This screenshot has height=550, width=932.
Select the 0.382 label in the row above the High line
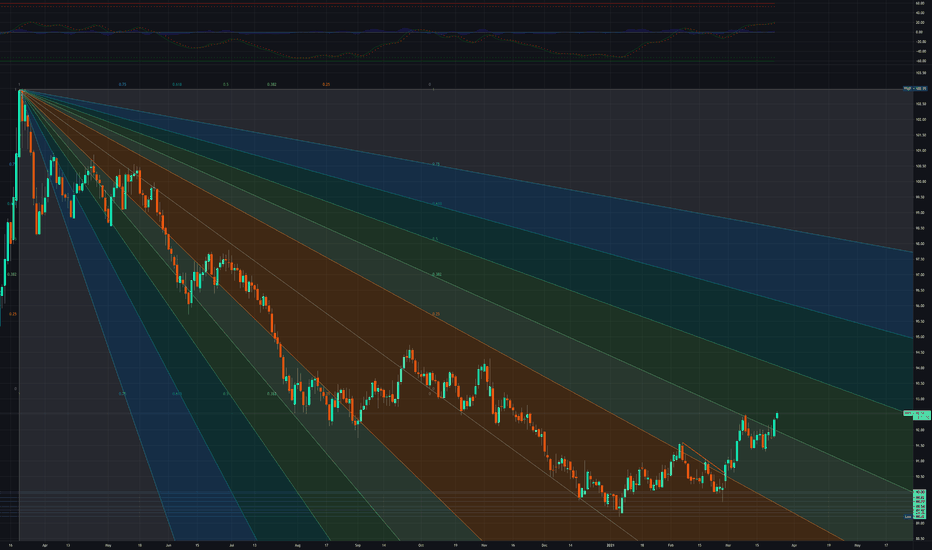pyautogui.click(x=272, y=84)
